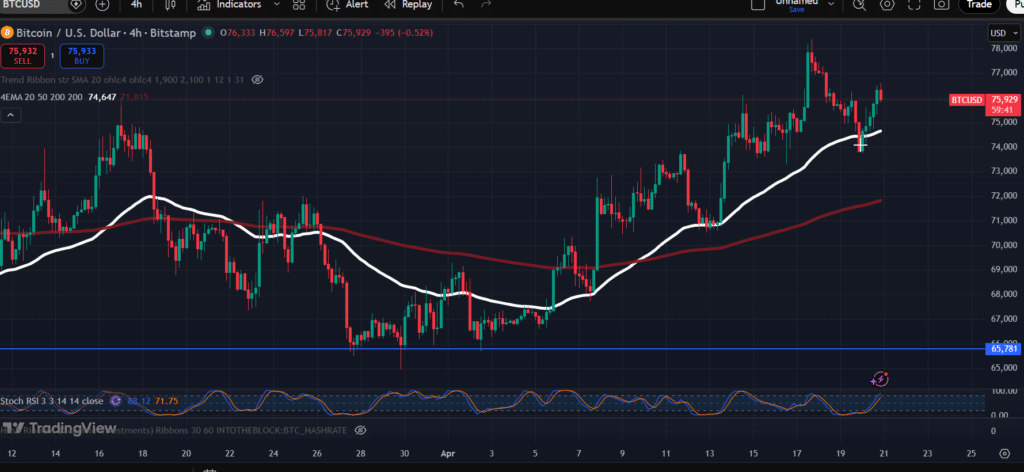The width and height of the screenshot is (1024, 472).
Task: Open quick search magnifier icon
Action: pos(861,5)
